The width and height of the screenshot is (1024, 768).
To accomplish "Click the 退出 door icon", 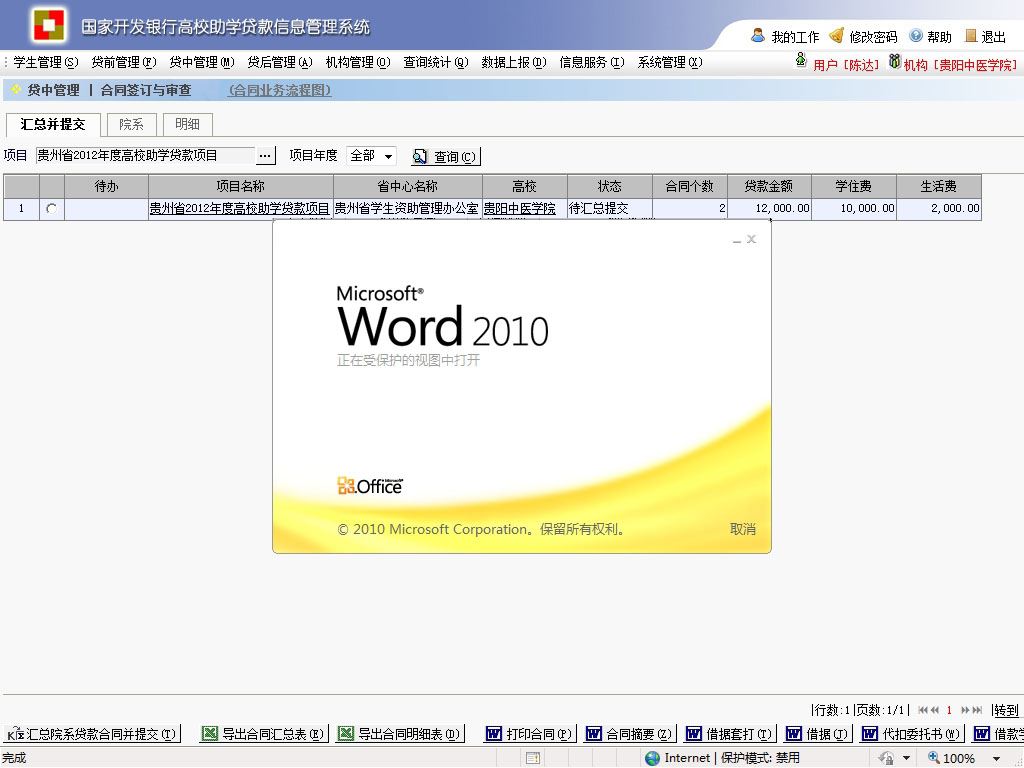I will (971, 36).
